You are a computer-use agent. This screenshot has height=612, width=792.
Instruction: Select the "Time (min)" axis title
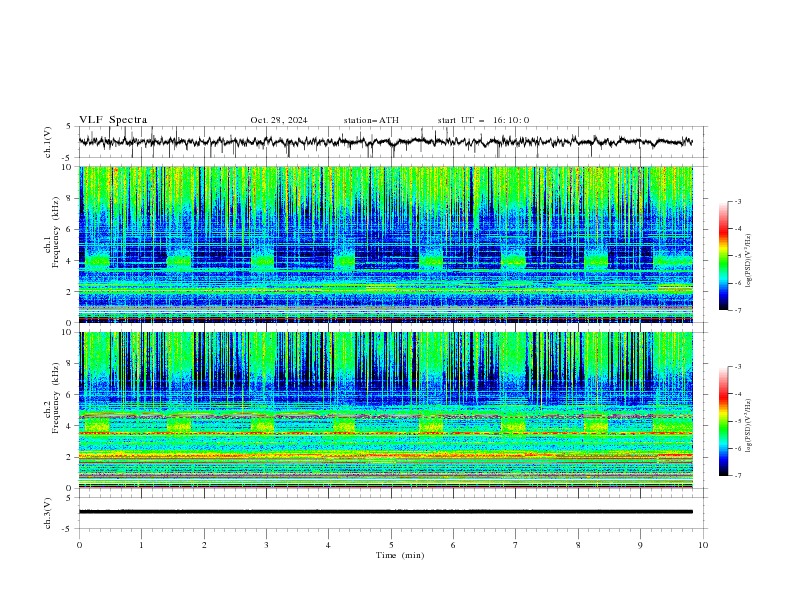[400, 555]
